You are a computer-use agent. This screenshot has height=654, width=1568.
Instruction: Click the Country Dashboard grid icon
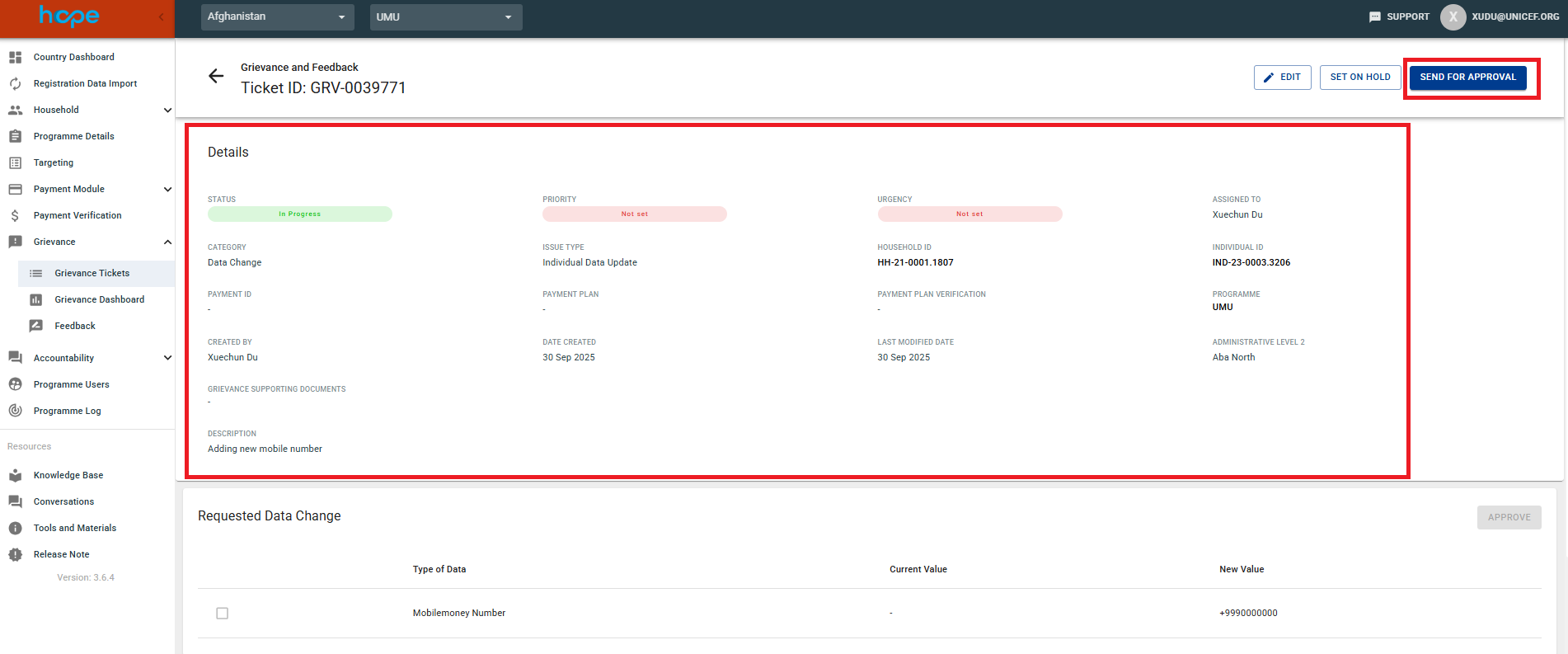pos(15,57)
